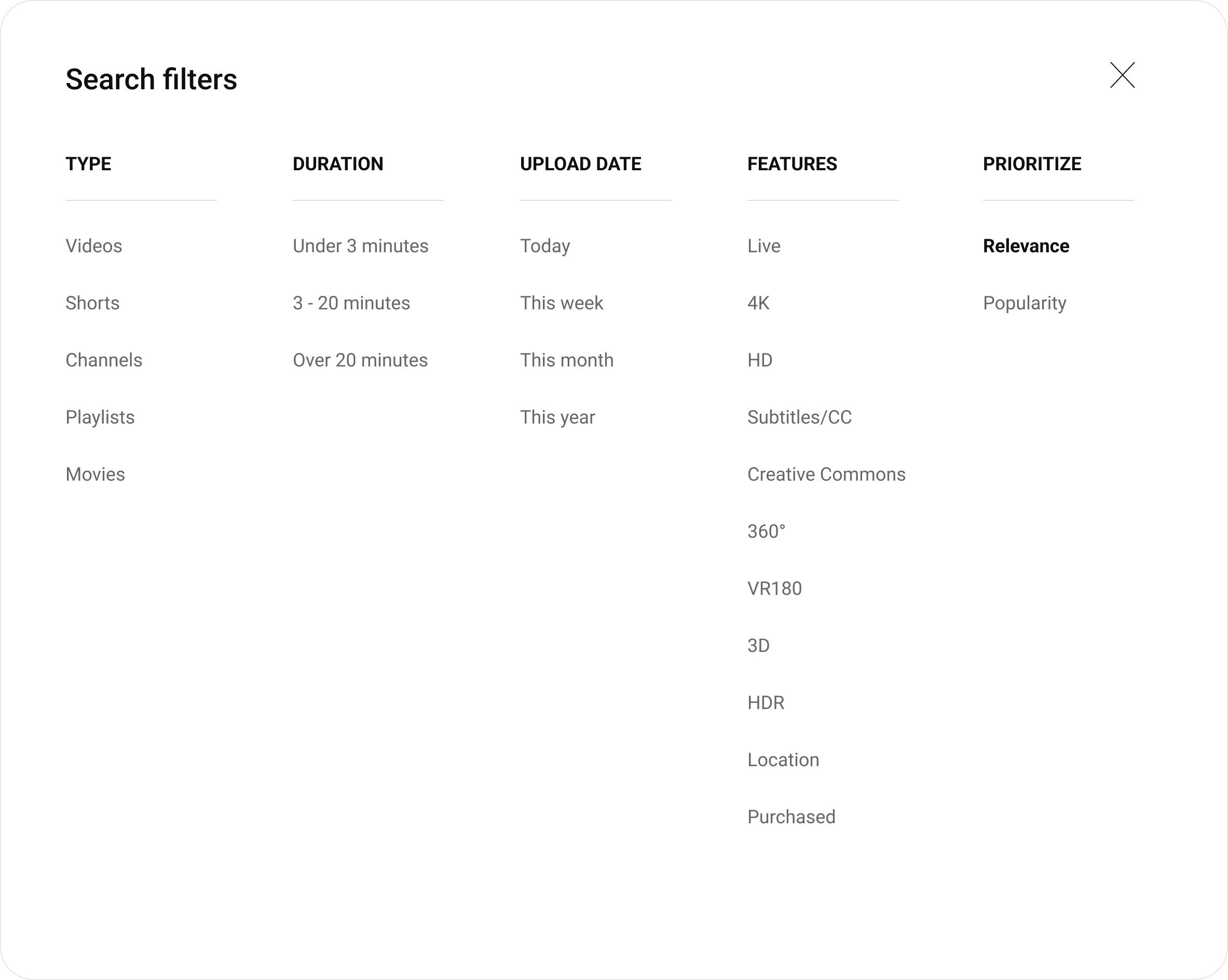Screen dimensions: 1228x980
Task: Select the Shorts type filter
Action: tap(92, 303)
